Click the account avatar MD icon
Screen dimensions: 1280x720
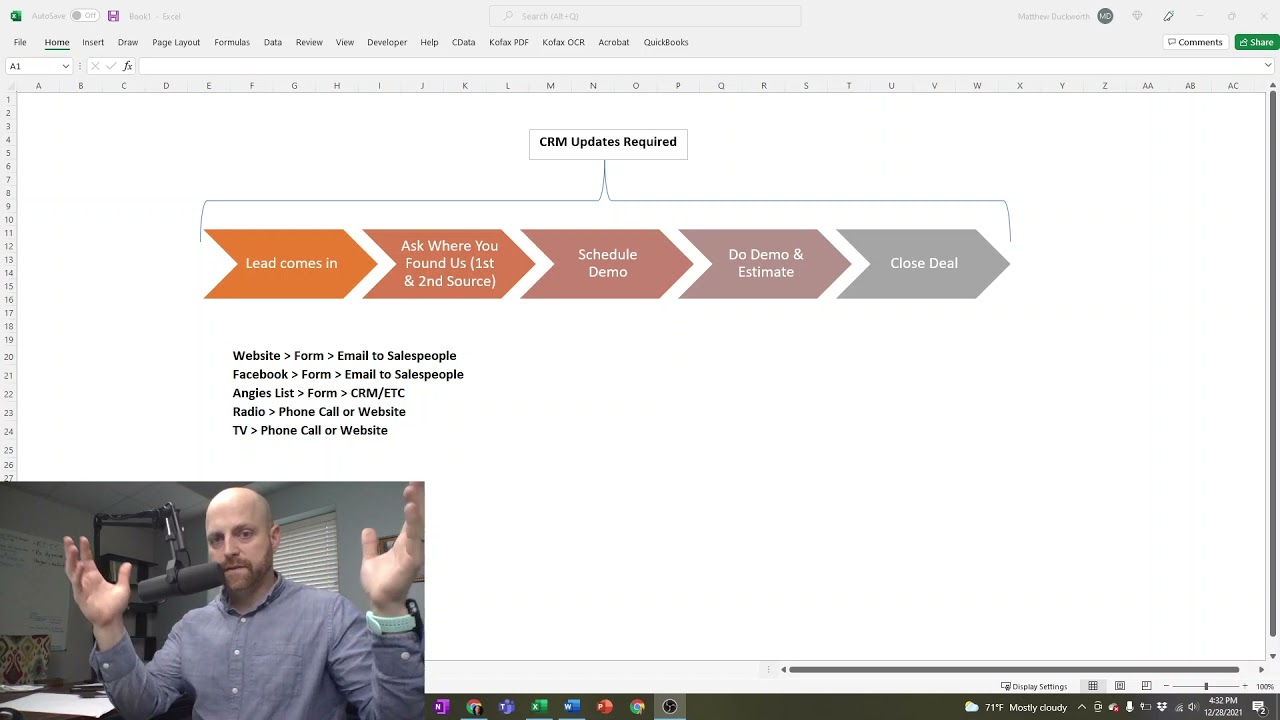(1105, 16)
